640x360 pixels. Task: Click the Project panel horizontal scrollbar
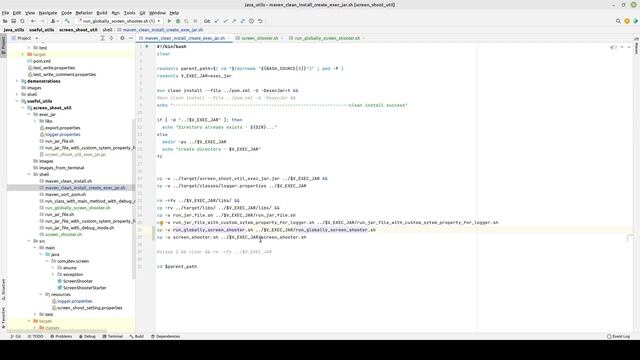point(57,331)
